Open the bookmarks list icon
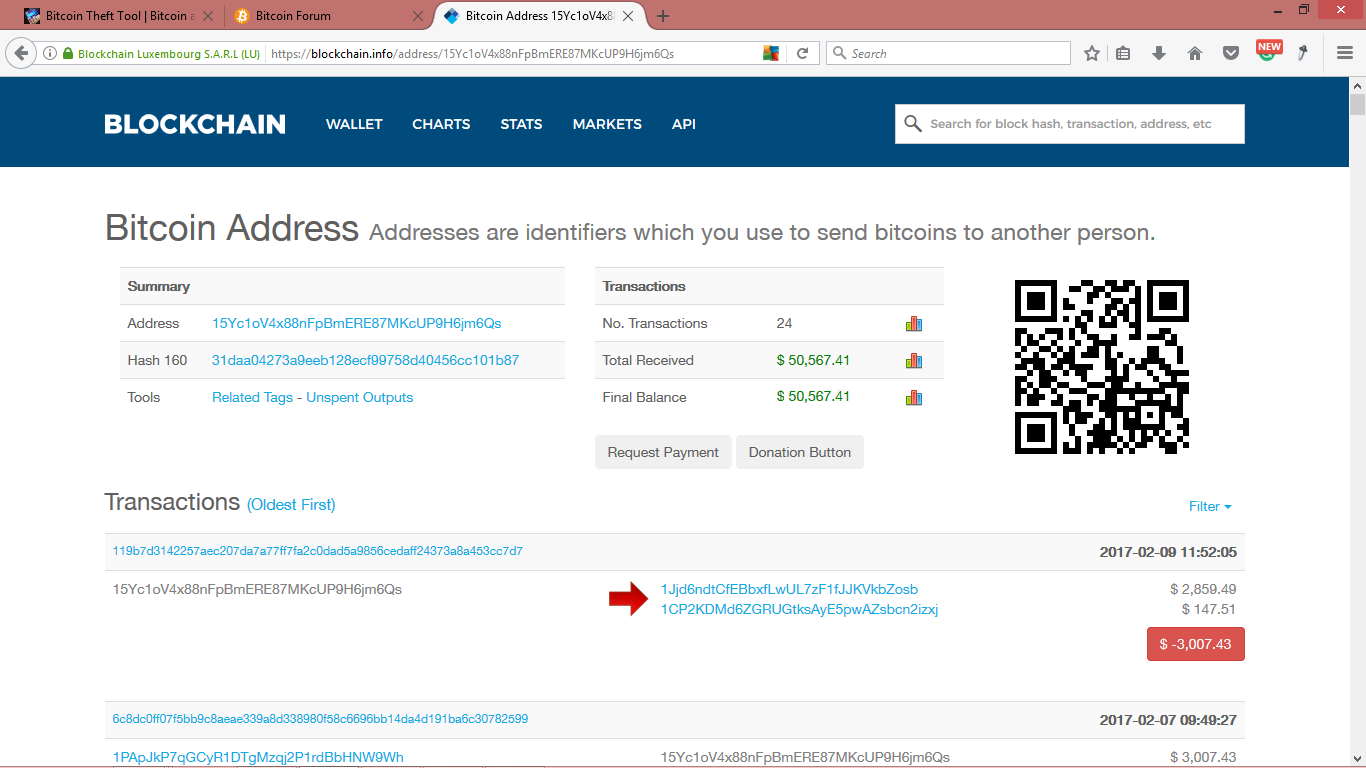The height and width of the screenshot is (768, 1366). pyautogui.click(x=1124, y=54)
